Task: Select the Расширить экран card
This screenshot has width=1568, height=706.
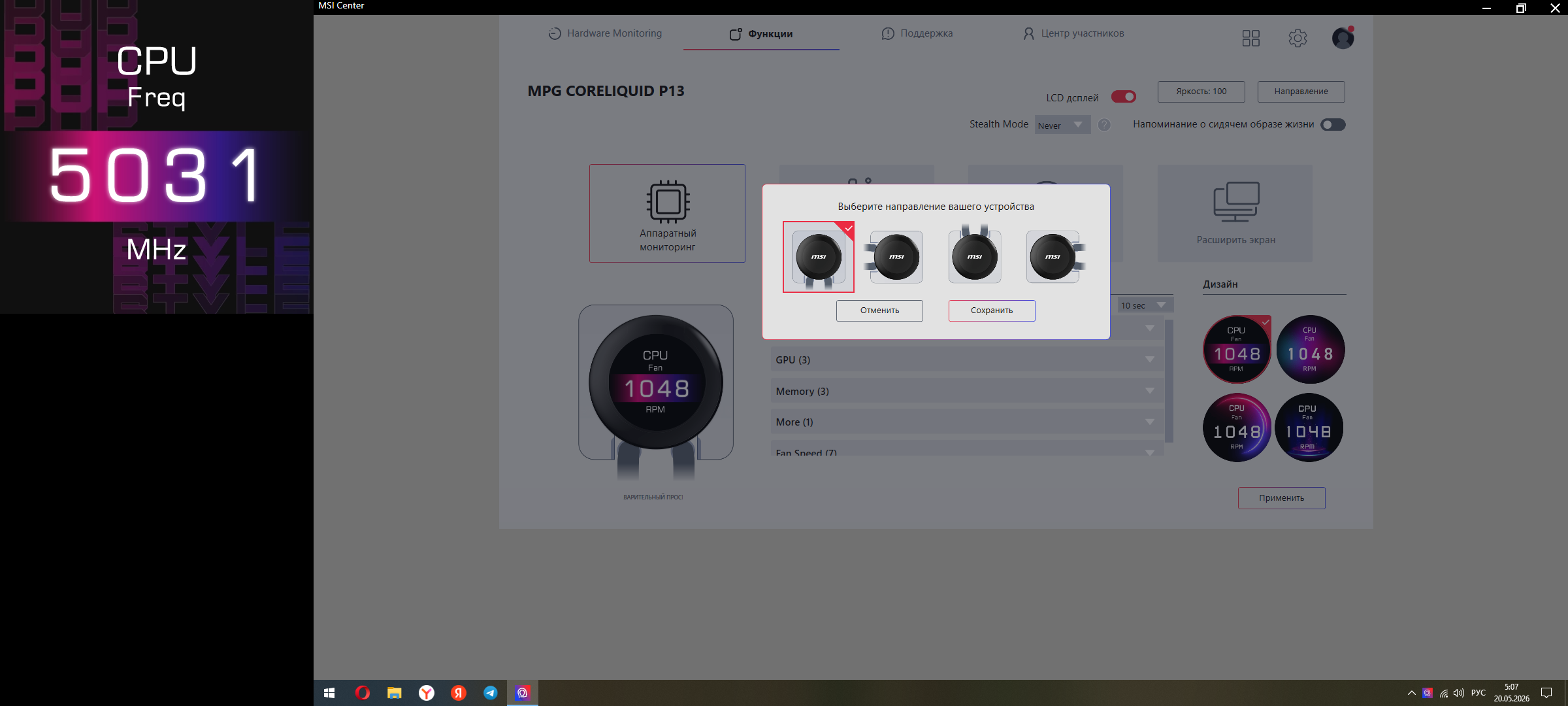Action: [1235, 213]
